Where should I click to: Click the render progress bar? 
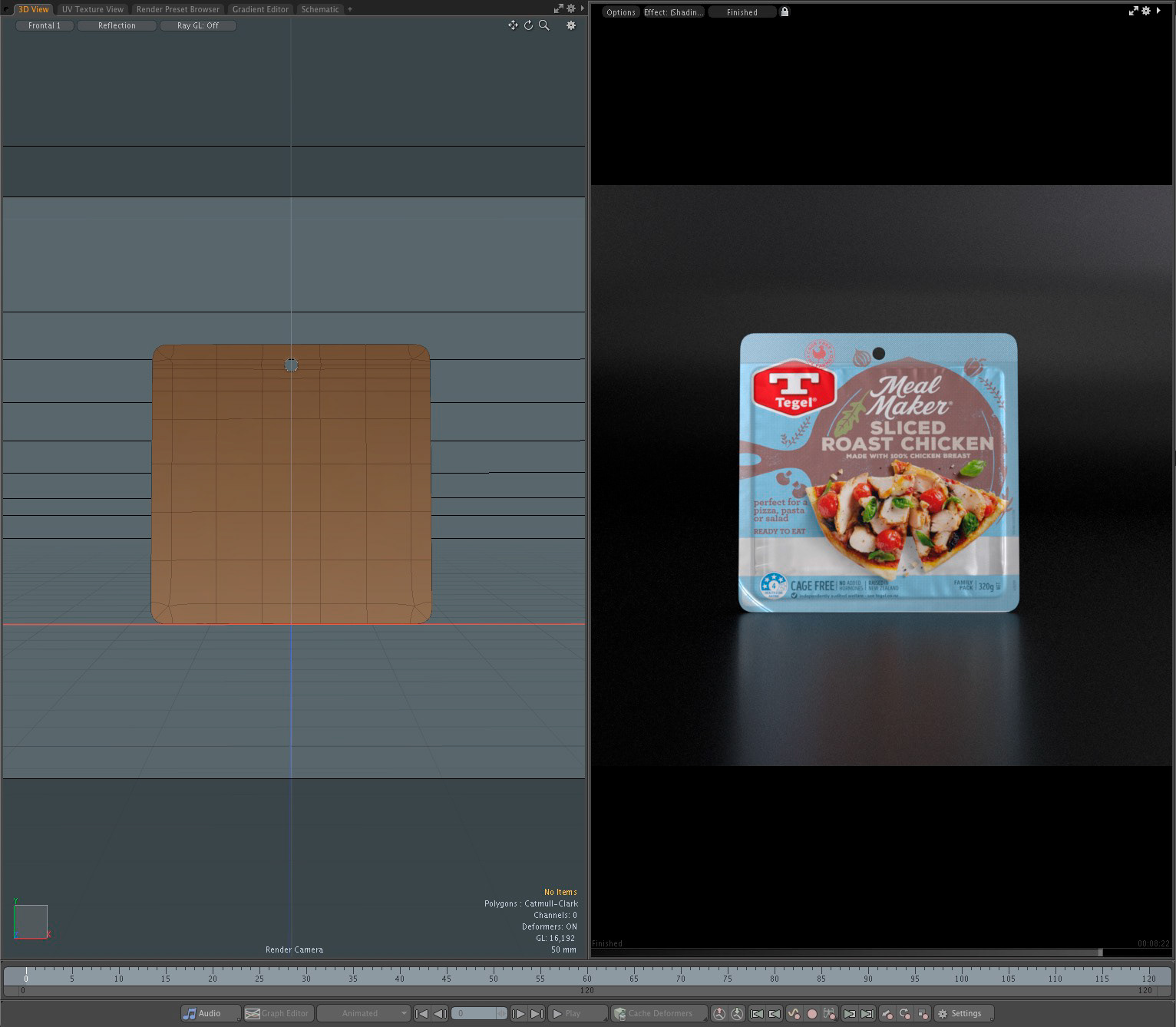click(881, 953)
